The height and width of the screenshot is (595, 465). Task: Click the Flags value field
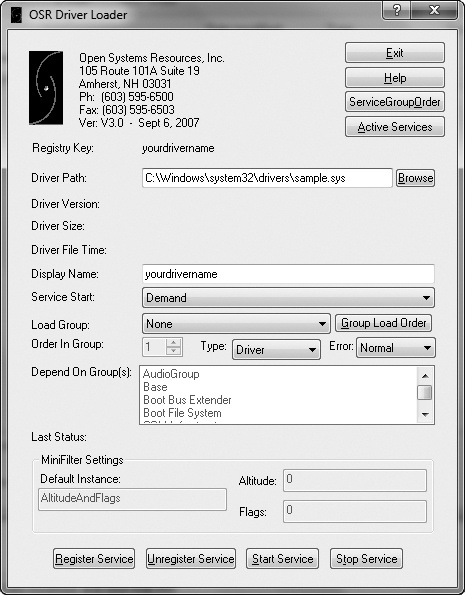tap(355, 511)
